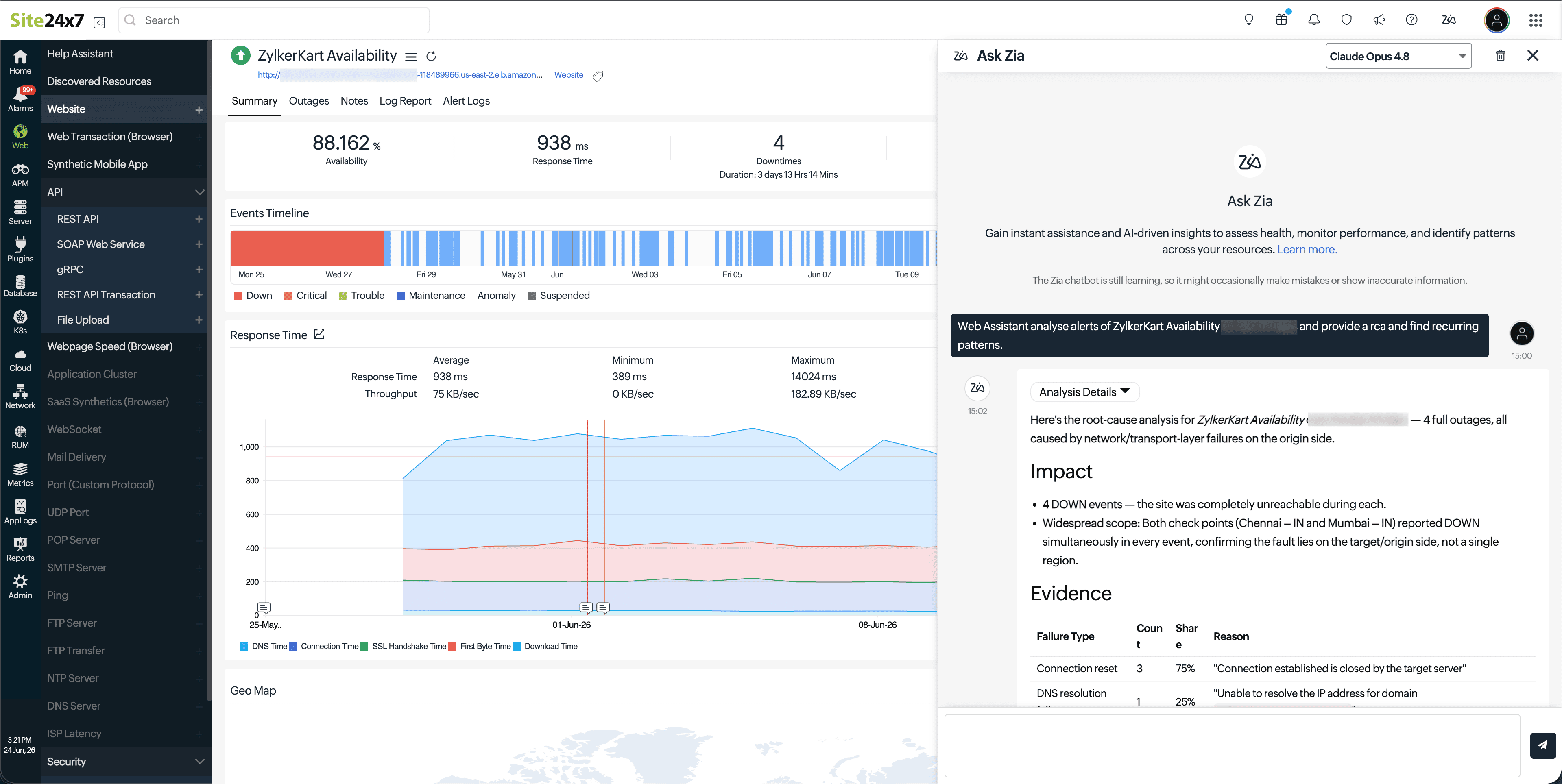The width and height of the screenshot is (1562, 784).
Task: Open the notifications bell in header
Action: pyautogui.click(x=1313, y=20)
